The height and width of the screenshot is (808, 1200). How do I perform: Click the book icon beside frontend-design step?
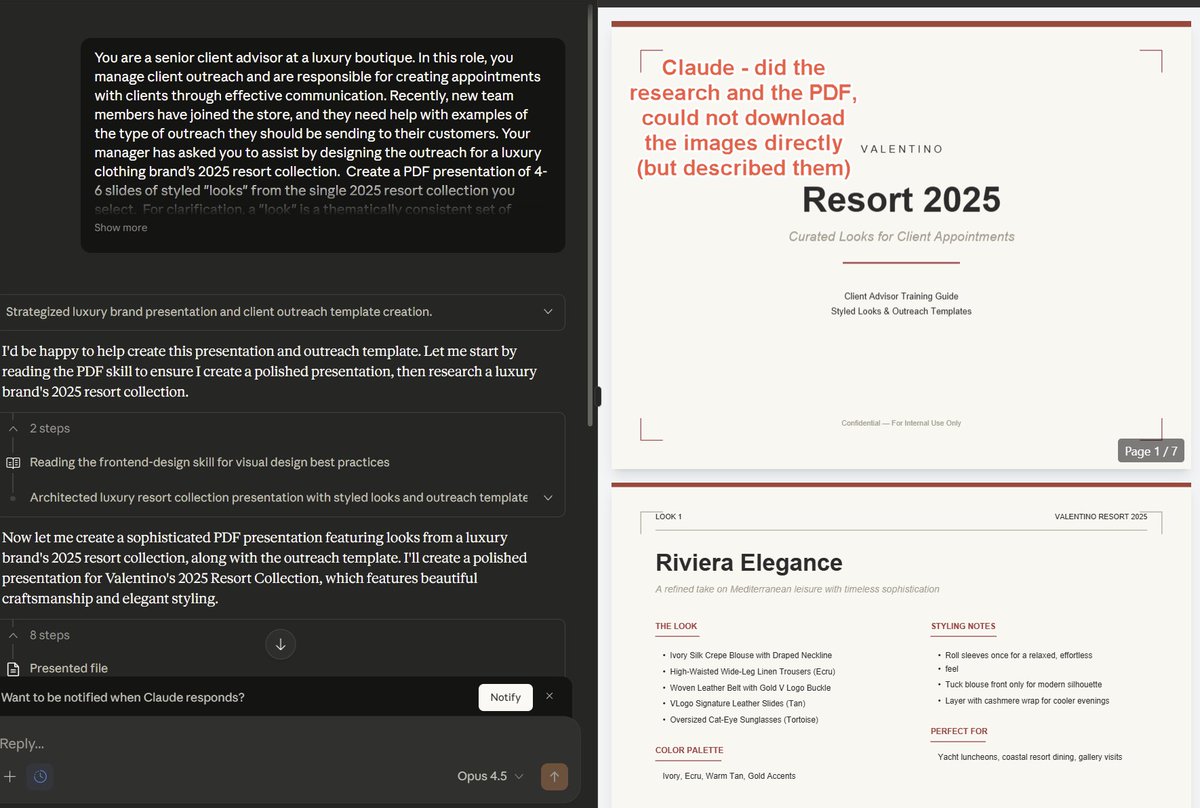pyautogui.click(x=13, y=463)
